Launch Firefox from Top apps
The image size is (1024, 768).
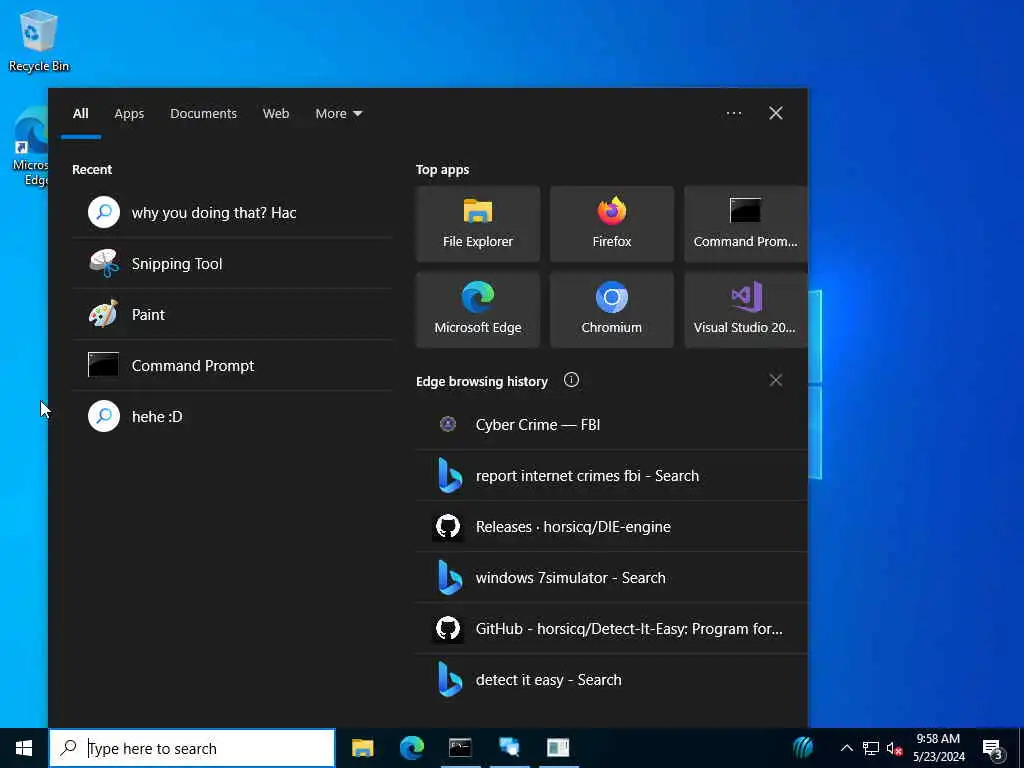click(611, 224)
